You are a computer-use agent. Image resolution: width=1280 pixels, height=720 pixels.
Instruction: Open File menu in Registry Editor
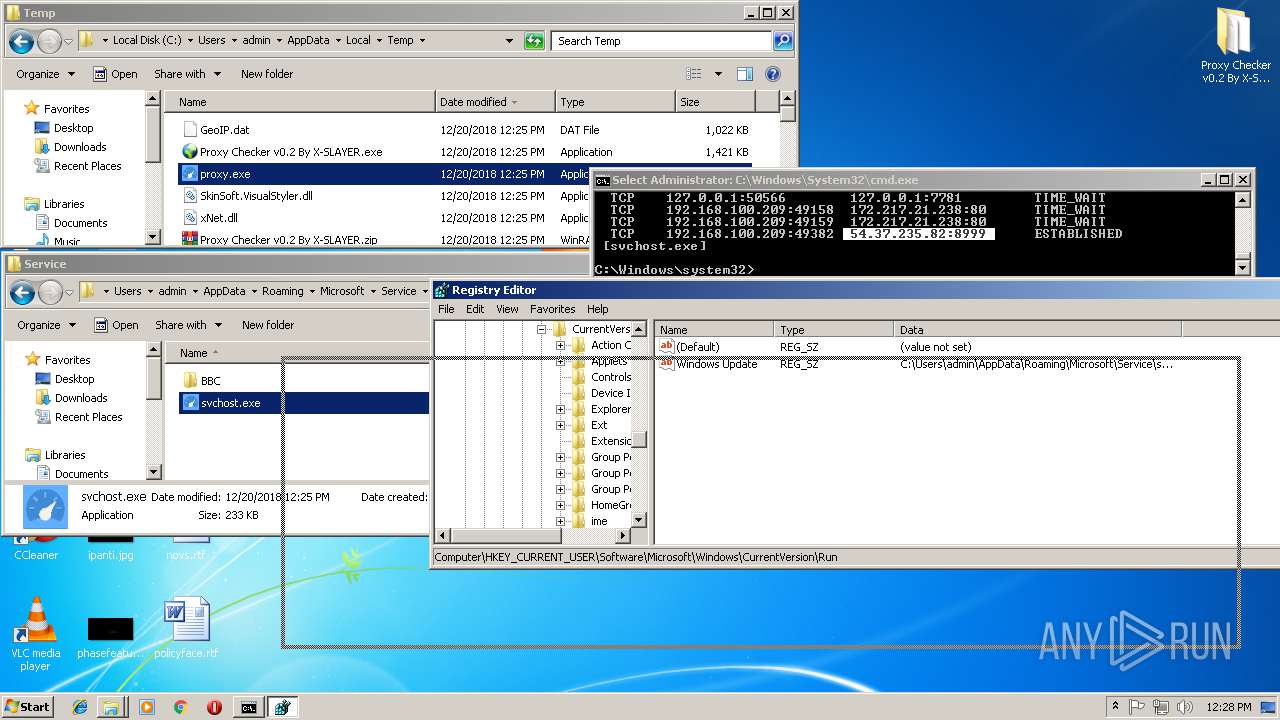(x=446, y=309)
